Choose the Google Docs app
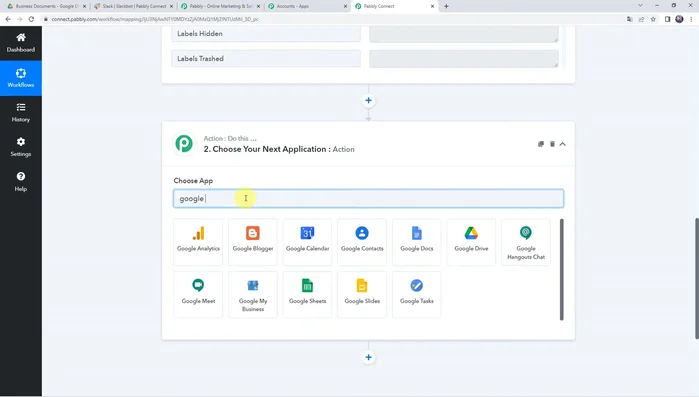This screenshot has height=397, width=699. 416,242
